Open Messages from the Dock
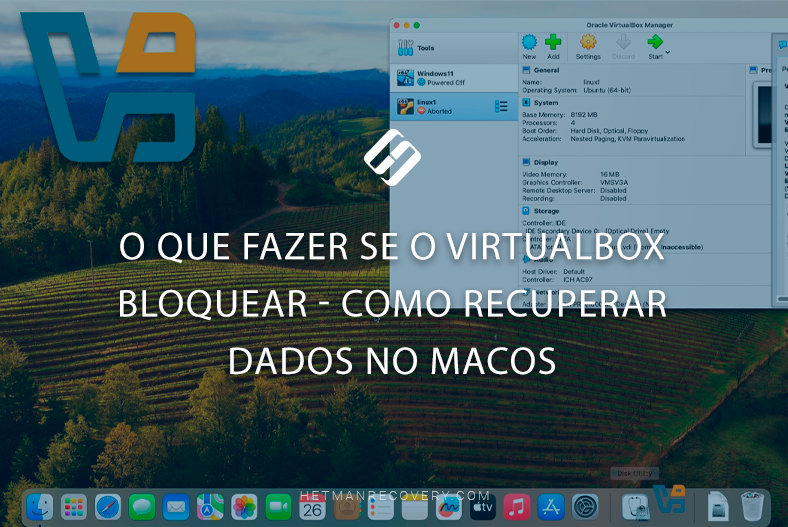Image resolution: width=788 pixels, height=527 pixels. tap(142, 506)
